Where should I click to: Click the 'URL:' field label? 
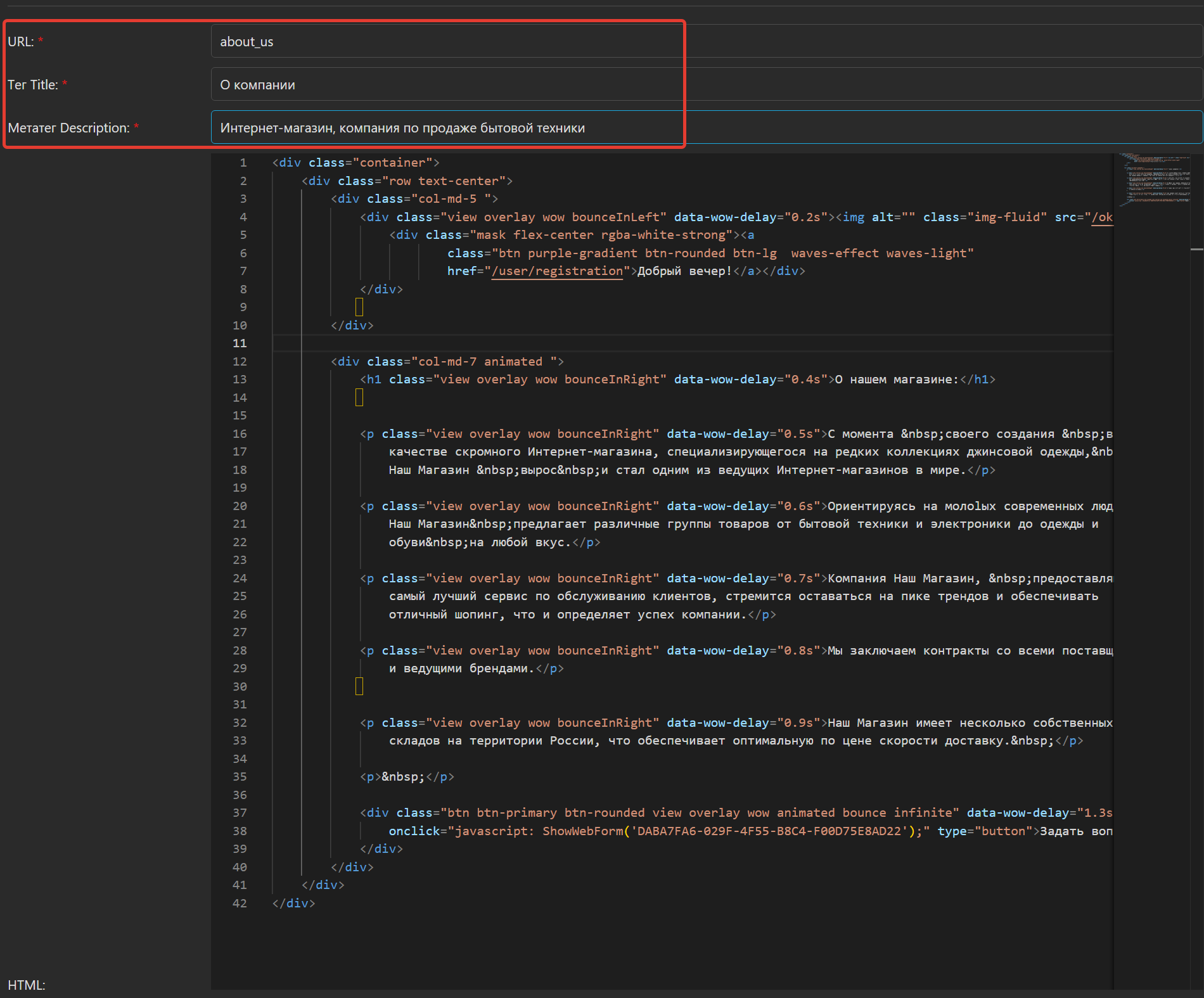(x=21, y=42)
